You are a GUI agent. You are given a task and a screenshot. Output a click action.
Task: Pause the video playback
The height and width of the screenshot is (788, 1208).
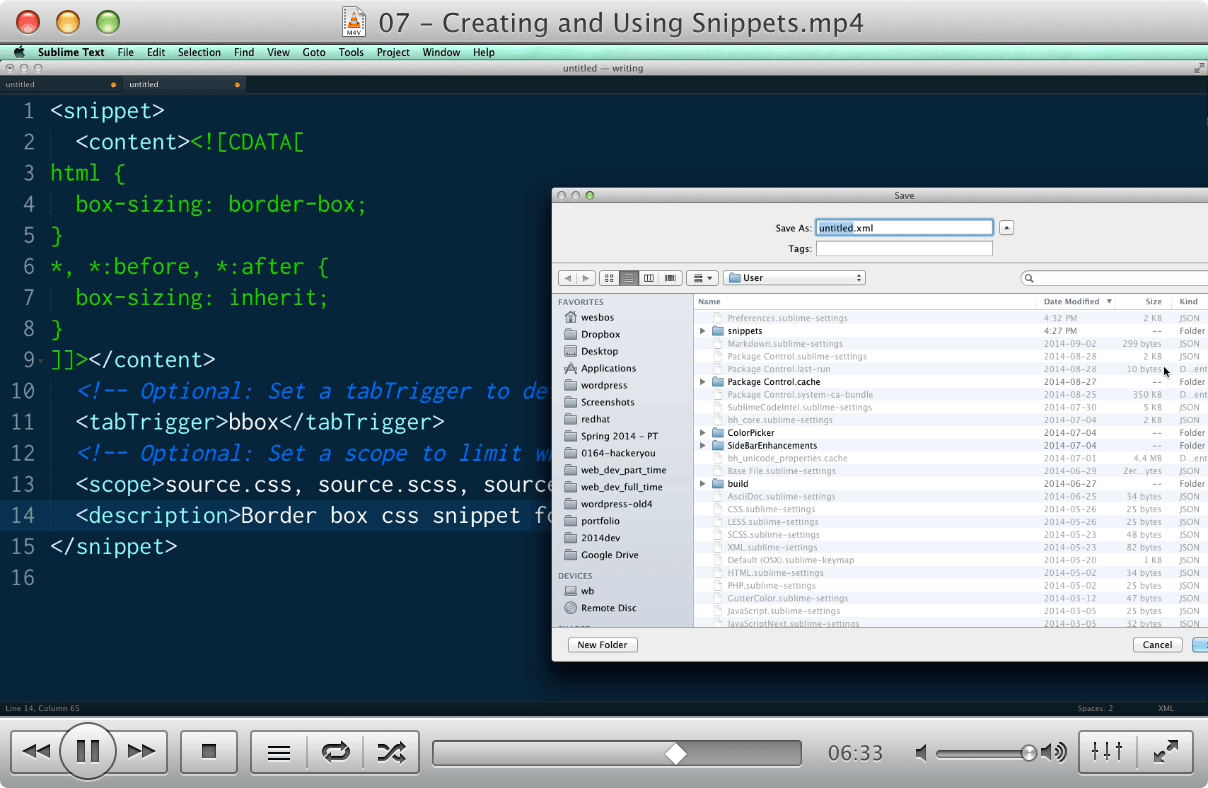(88, 752)
